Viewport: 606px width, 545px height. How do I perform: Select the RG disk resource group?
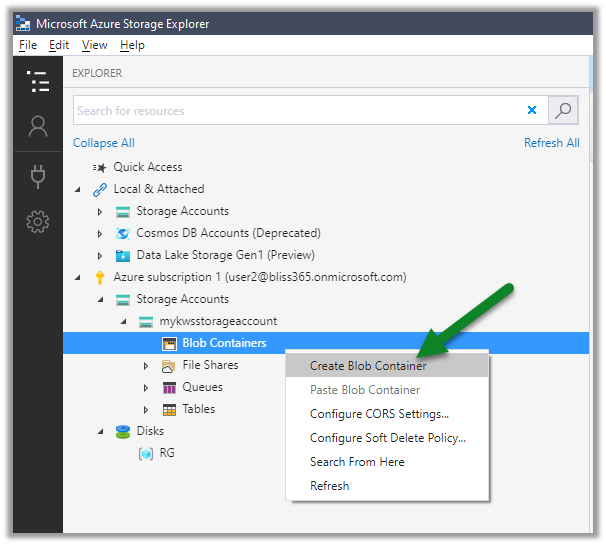coord(167,453)
